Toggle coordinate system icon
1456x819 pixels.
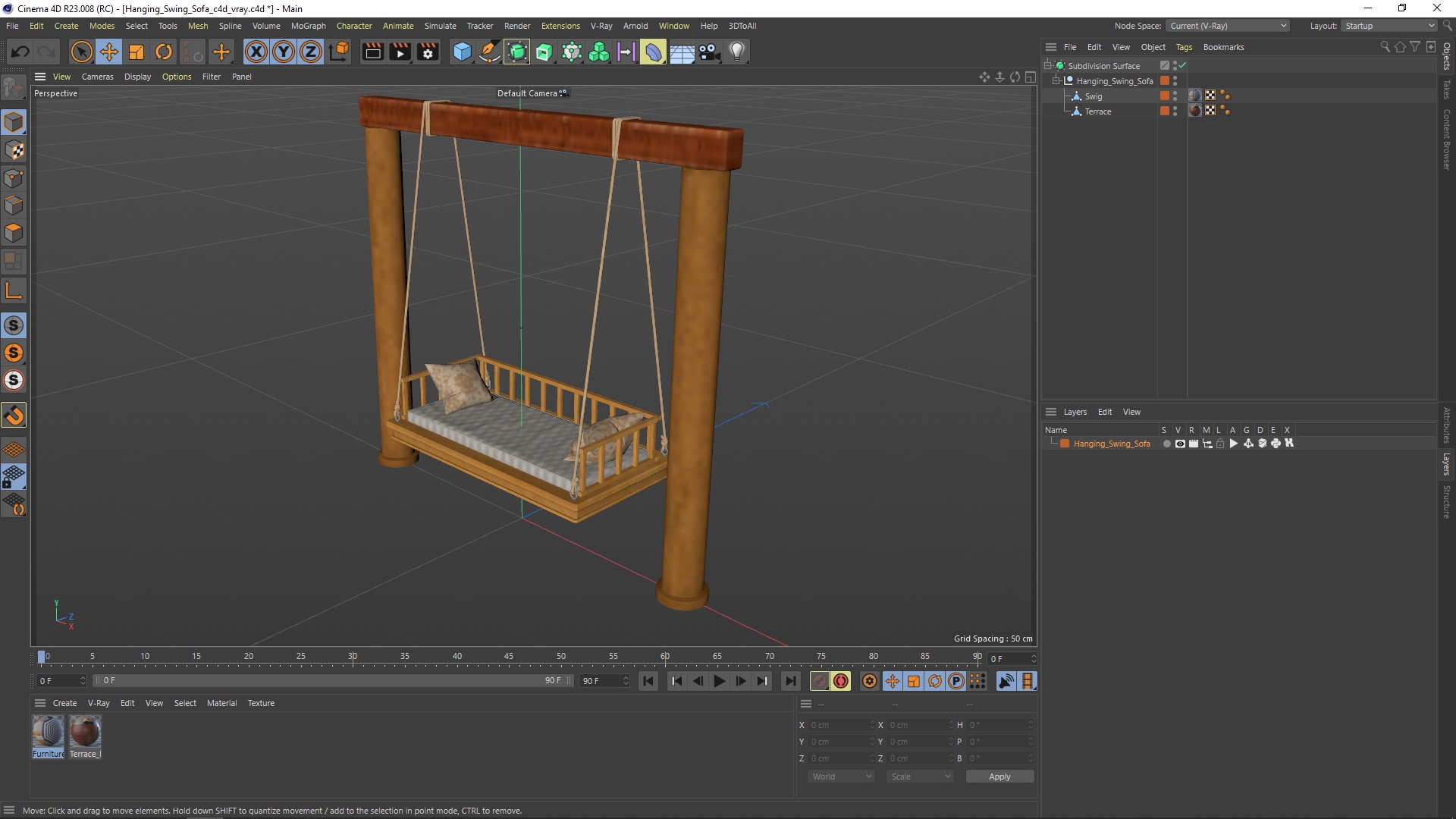340,52
